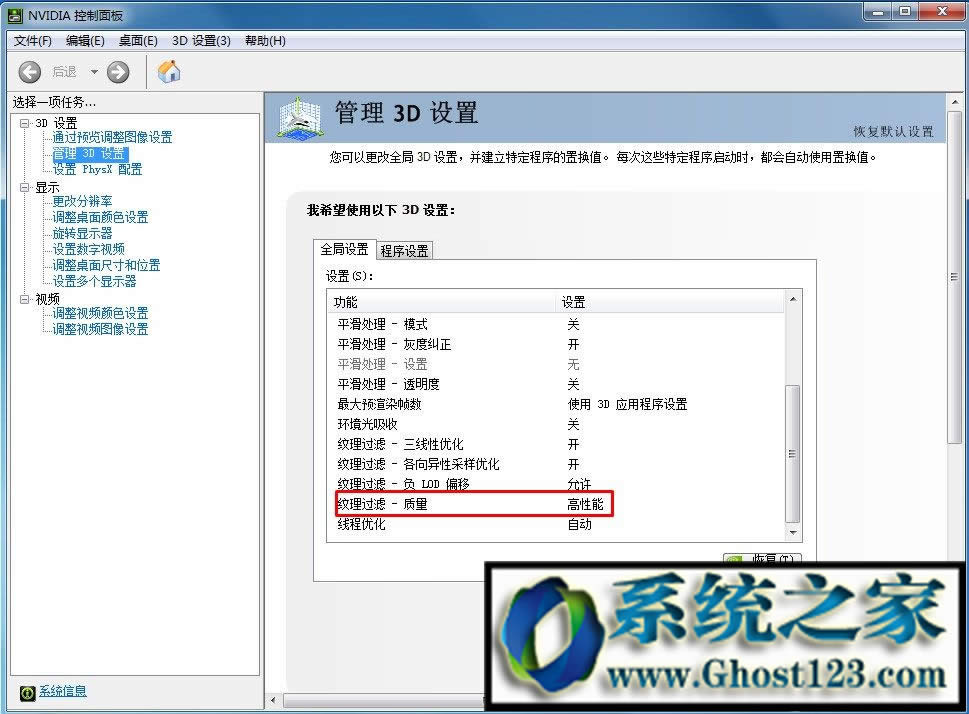Open the 文件(F) menu
The width and height of the screenshot is (969, 714).
(33, 41)
